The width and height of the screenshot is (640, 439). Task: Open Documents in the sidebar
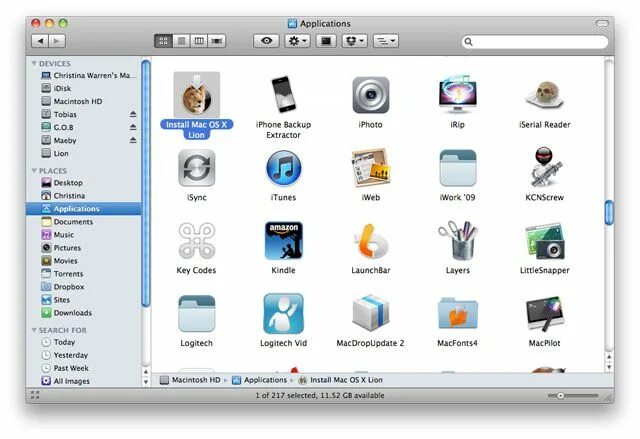[x=84, y=222]
